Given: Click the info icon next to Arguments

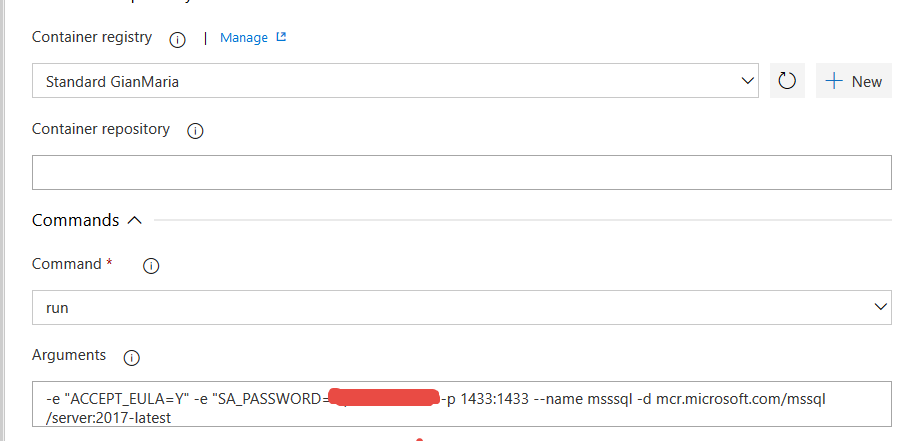Looking at the screenshot, I should point(132,358).
